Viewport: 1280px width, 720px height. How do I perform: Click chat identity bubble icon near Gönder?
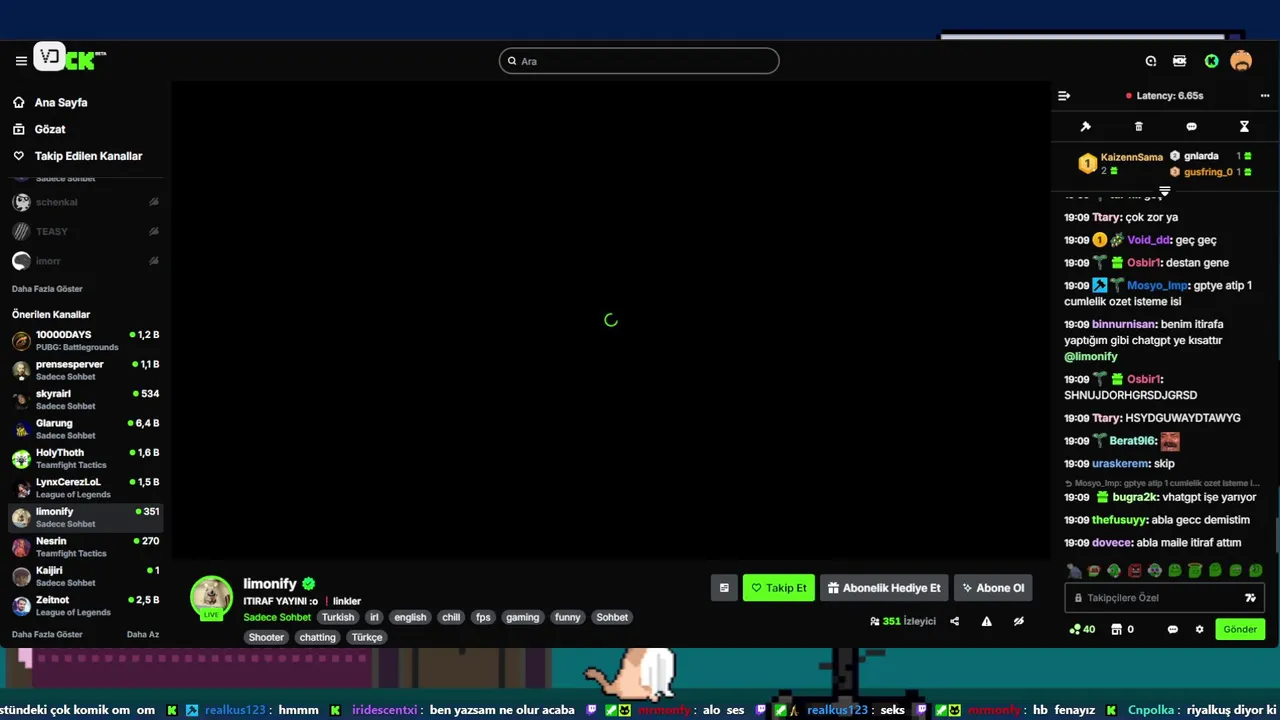click(x=1173, y=629)
